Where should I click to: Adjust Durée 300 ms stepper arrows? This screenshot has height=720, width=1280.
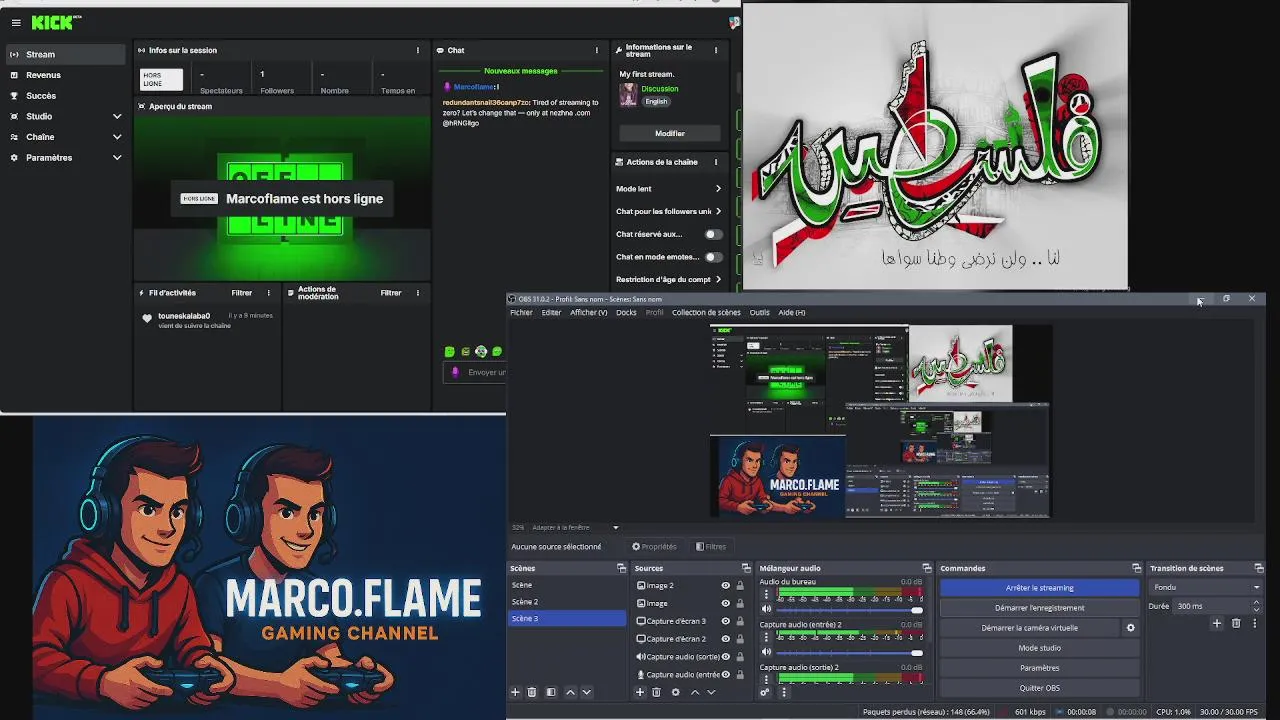click(1256, 606)
